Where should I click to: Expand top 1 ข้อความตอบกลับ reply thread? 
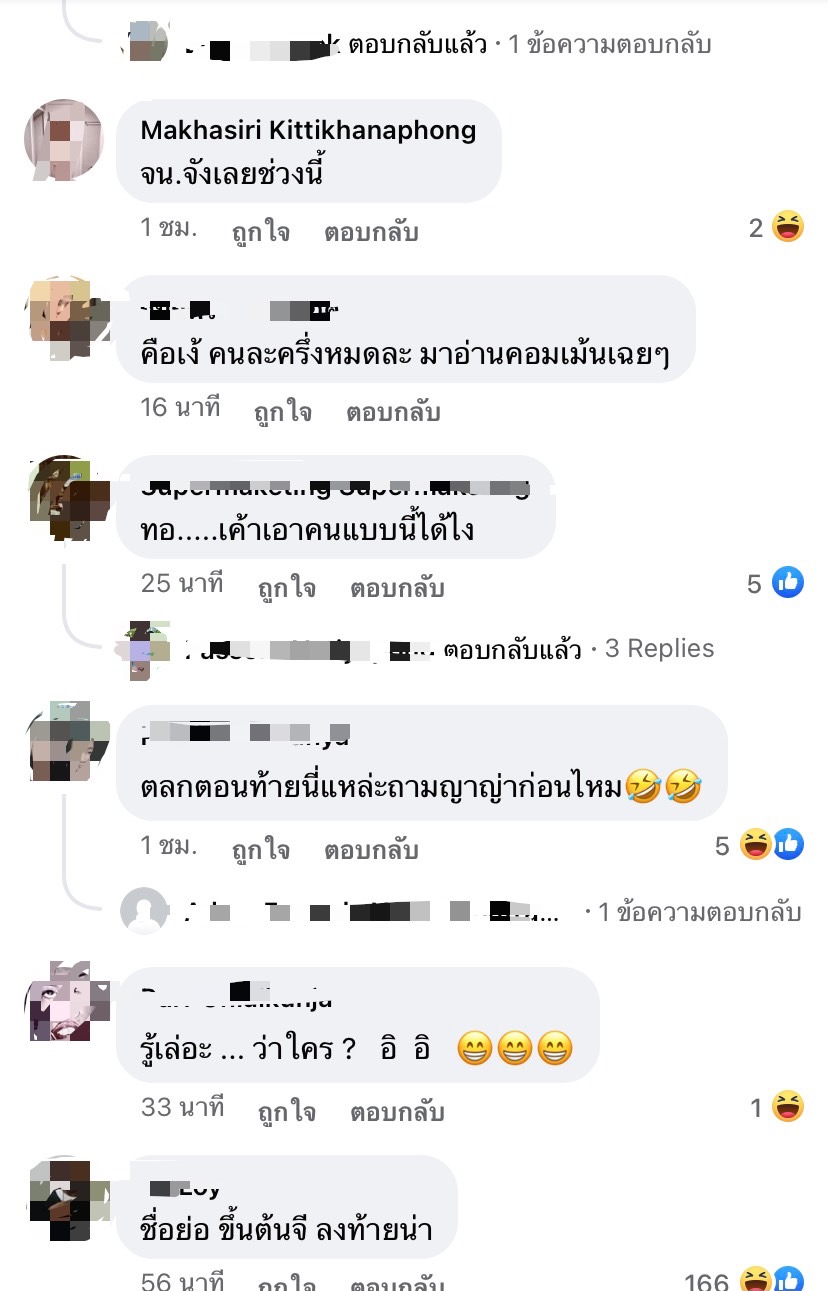click(x=610, y=44)
